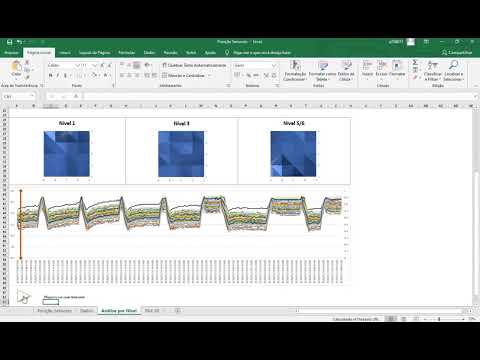The image size is (480, 360).
Task: Decrease the cell indent
Action: (147, 76)
